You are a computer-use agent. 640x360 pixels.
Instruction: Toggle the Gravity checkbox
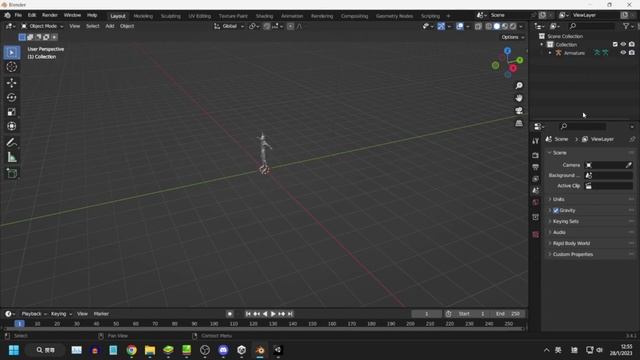click(x=556, y=210)
